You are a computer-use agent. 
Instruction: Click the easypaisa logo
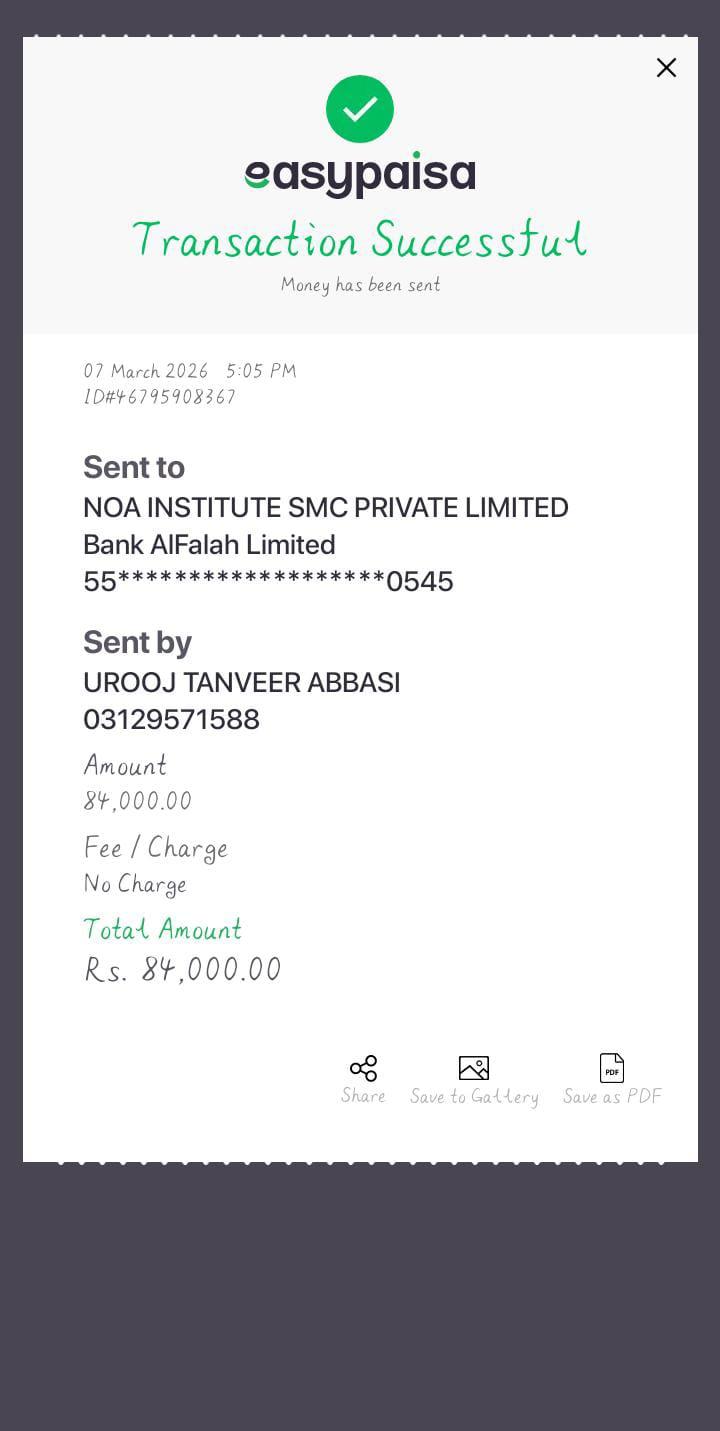(360, 174)
